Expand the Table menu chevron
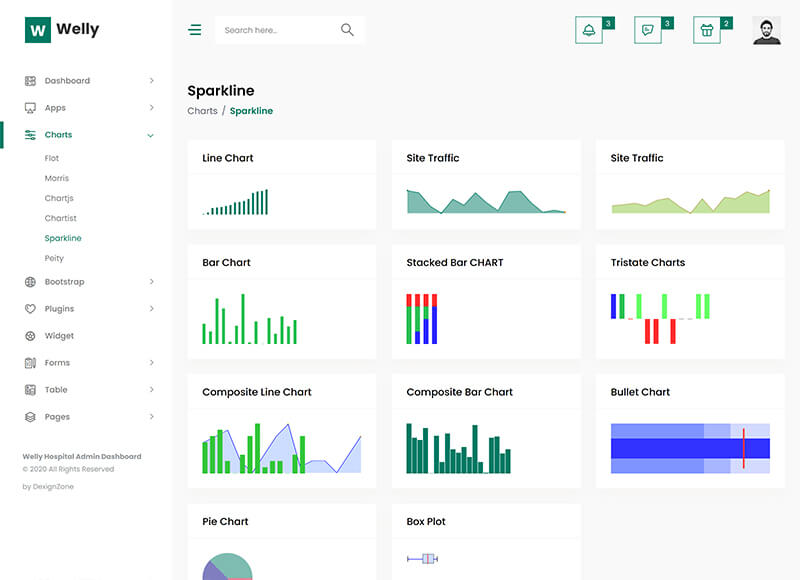 [152, 390]
